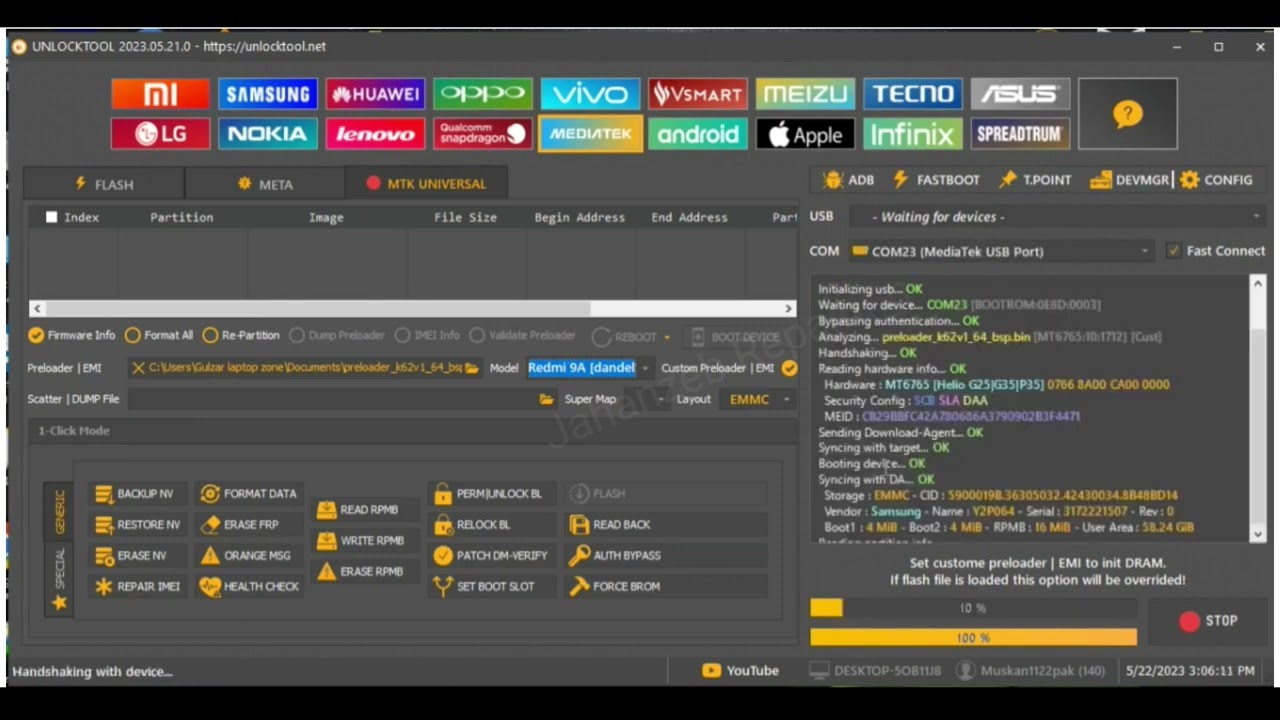
Task: Open DEVMGR device manager
Action: 1129,180
